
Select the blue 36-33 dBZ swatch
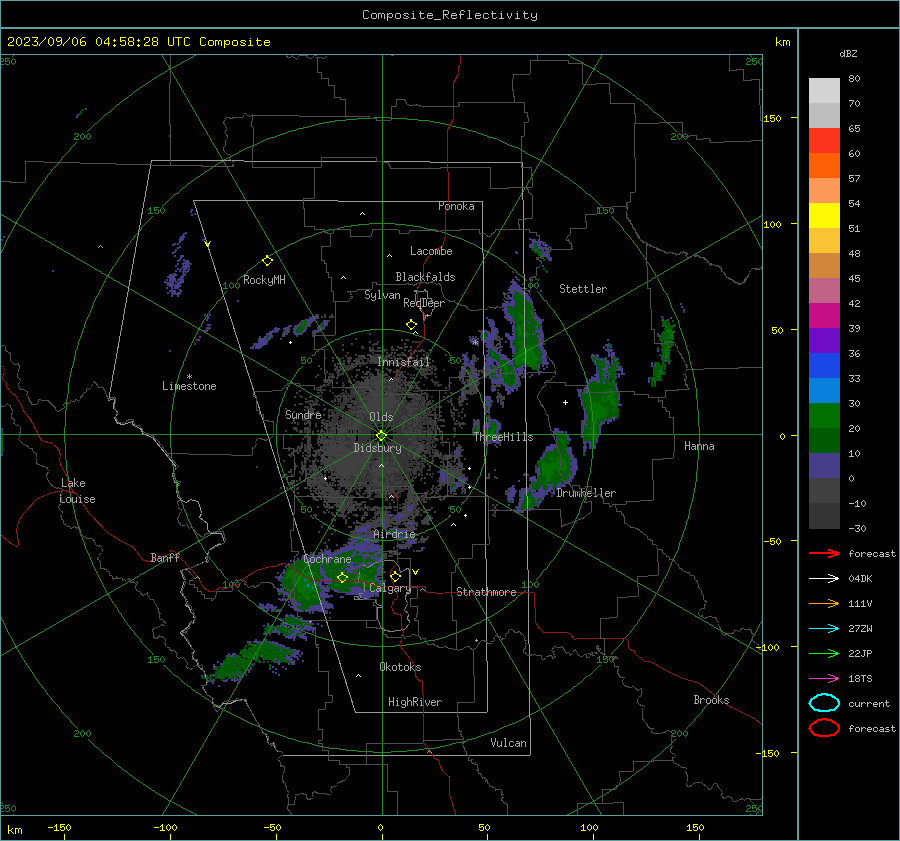pyautogui.click(x=824, y=366)
